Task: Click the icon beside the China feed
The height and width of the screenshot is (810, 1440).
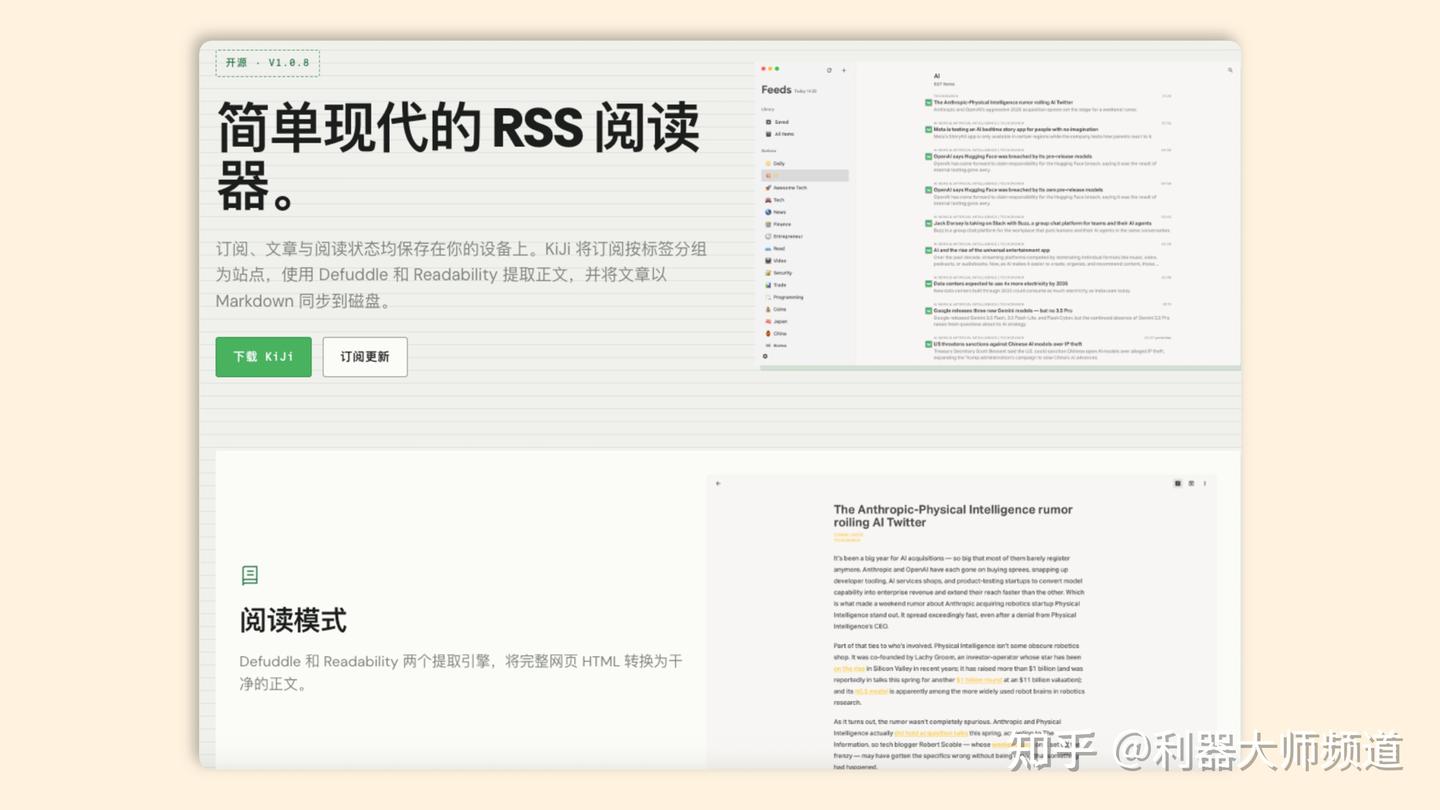Action: pyautogui.click(x=768, y=334)
